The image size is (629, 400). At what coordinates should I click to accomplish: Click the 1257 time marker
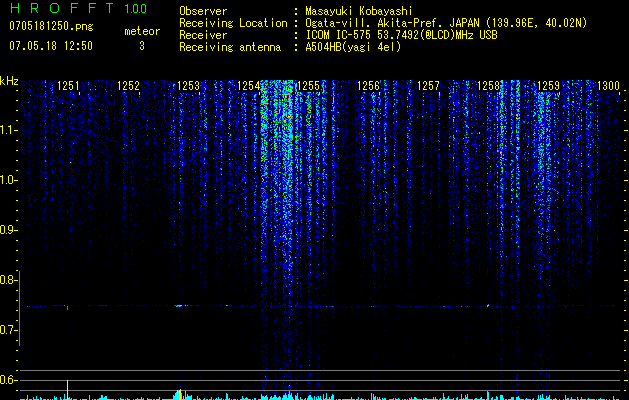pos(428,85)
